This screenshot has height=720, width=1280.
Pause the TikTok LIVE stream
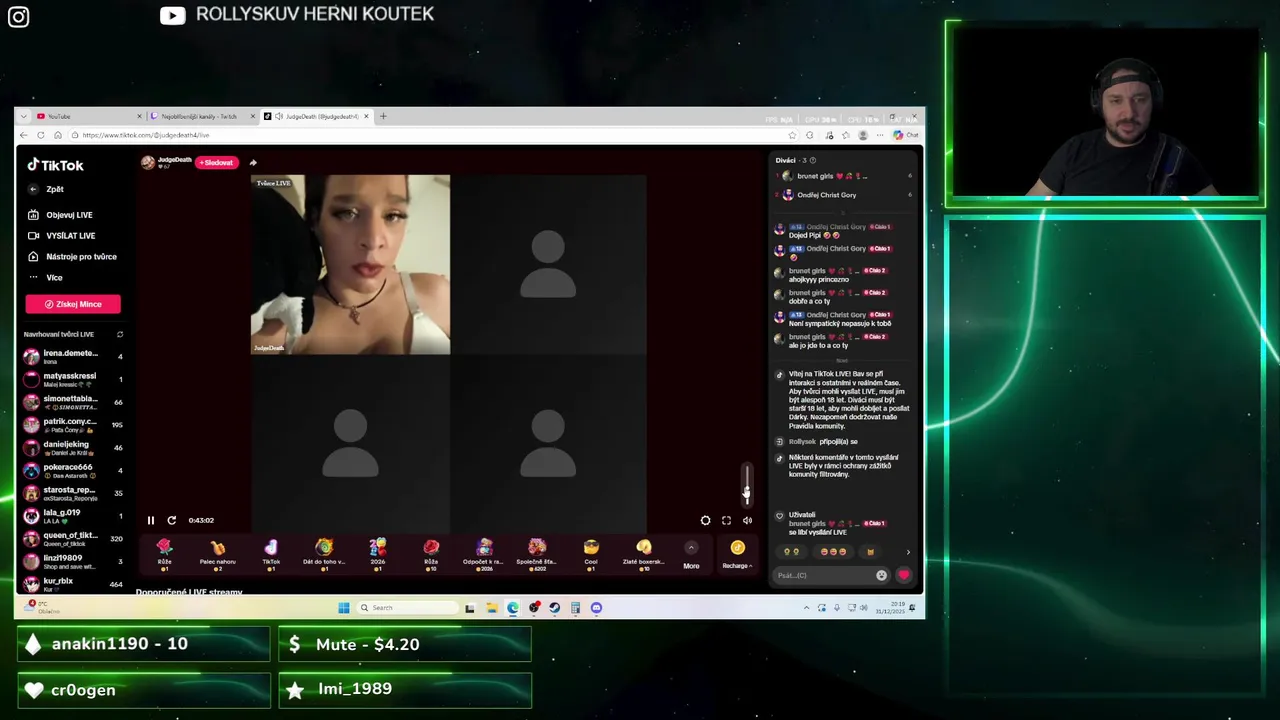pos(151,520)
